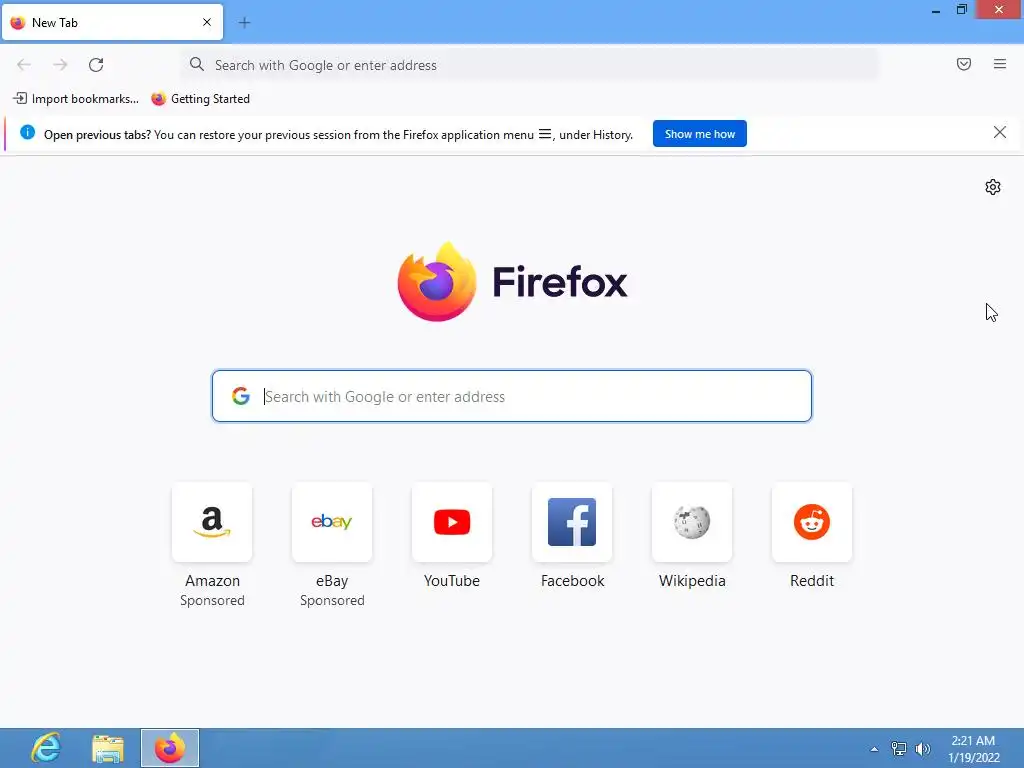Click Show me how button
1024x768 pixels.
[699, 134]
